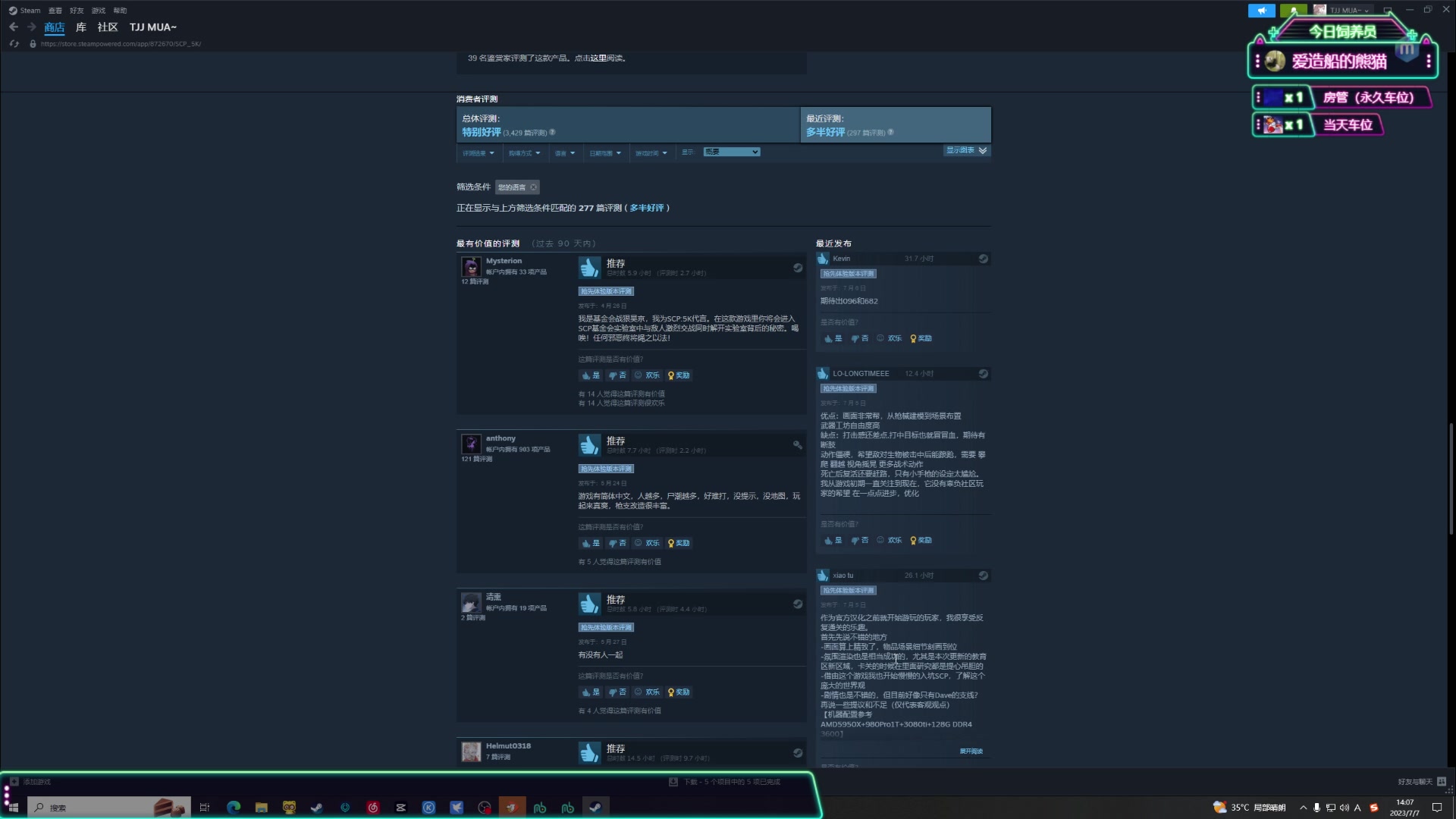Open the CapCut icon on the taskbar

pos(401,808)
